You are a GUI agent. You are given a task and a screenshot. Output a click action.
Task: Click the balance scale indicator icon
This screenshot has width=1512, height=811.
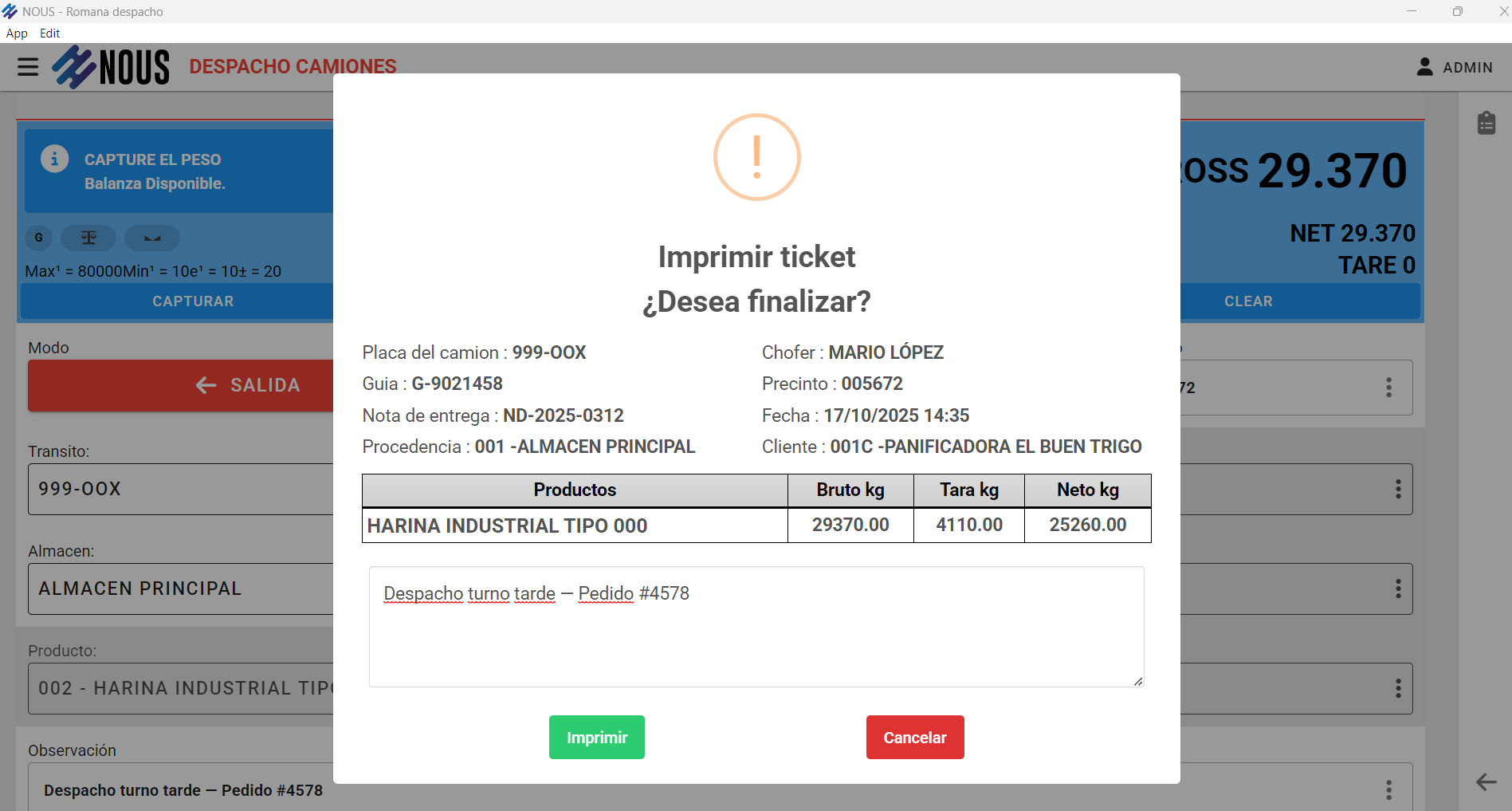point(88,238)
